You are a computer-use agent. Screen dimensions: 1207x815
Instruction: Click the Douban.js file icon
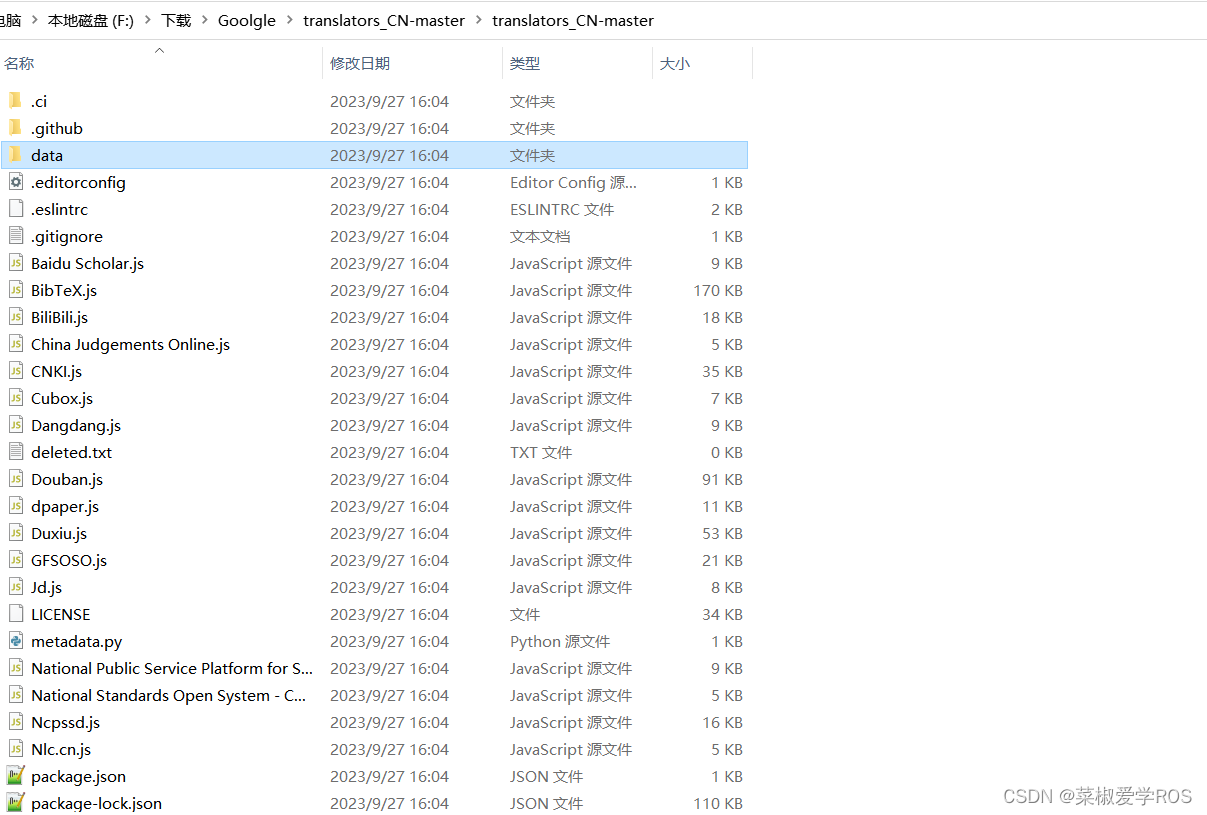tap(15, 479)
